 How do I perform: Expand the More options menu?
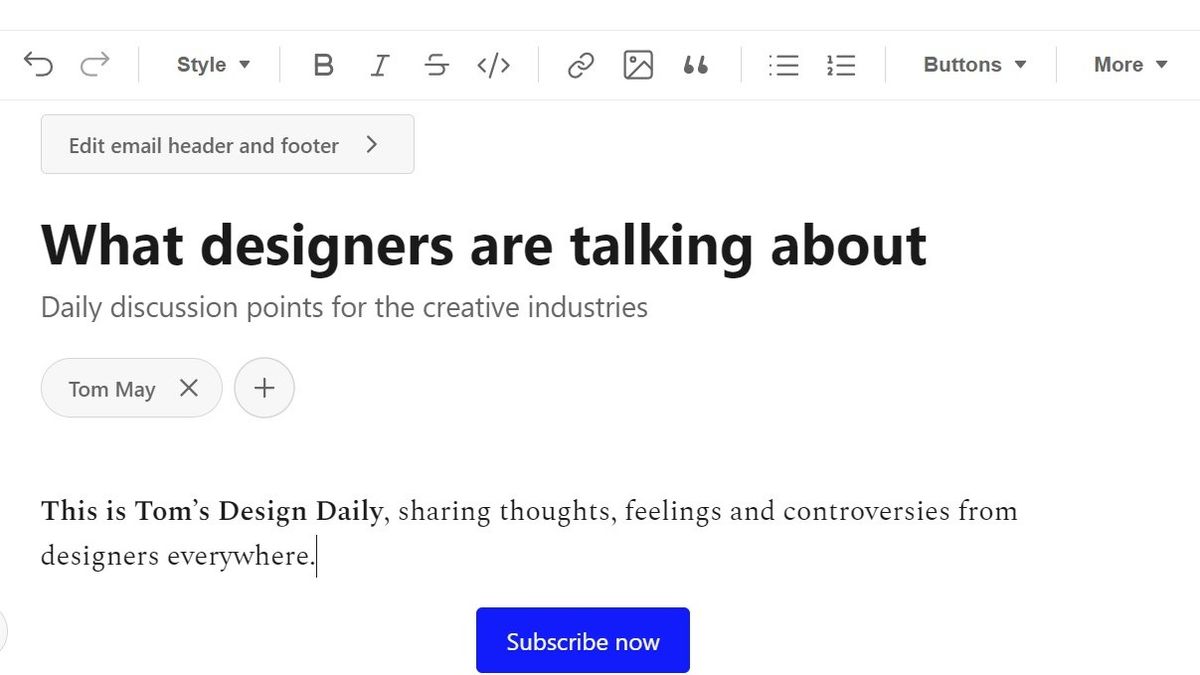click(x=1130, y=65)
